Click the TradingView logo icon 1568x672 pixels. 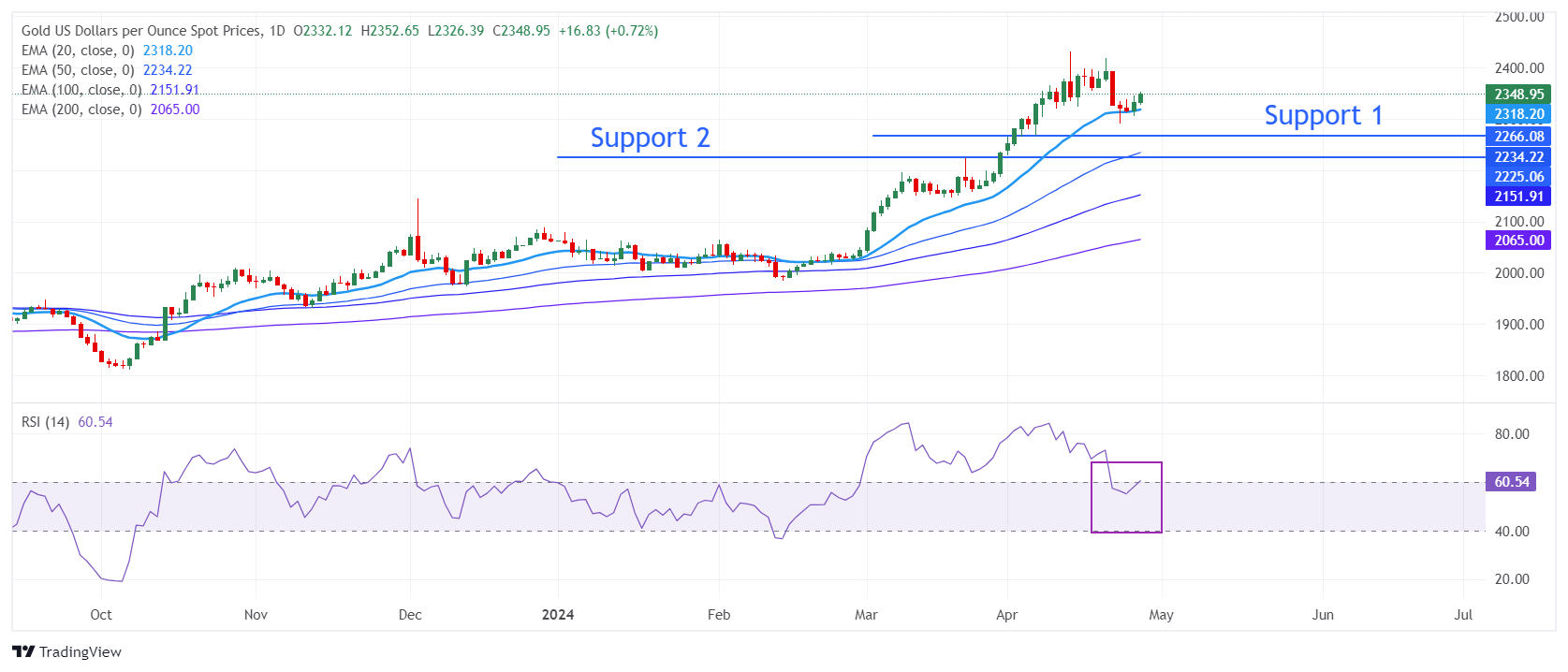pyautogui.click(x=23, y=652)
